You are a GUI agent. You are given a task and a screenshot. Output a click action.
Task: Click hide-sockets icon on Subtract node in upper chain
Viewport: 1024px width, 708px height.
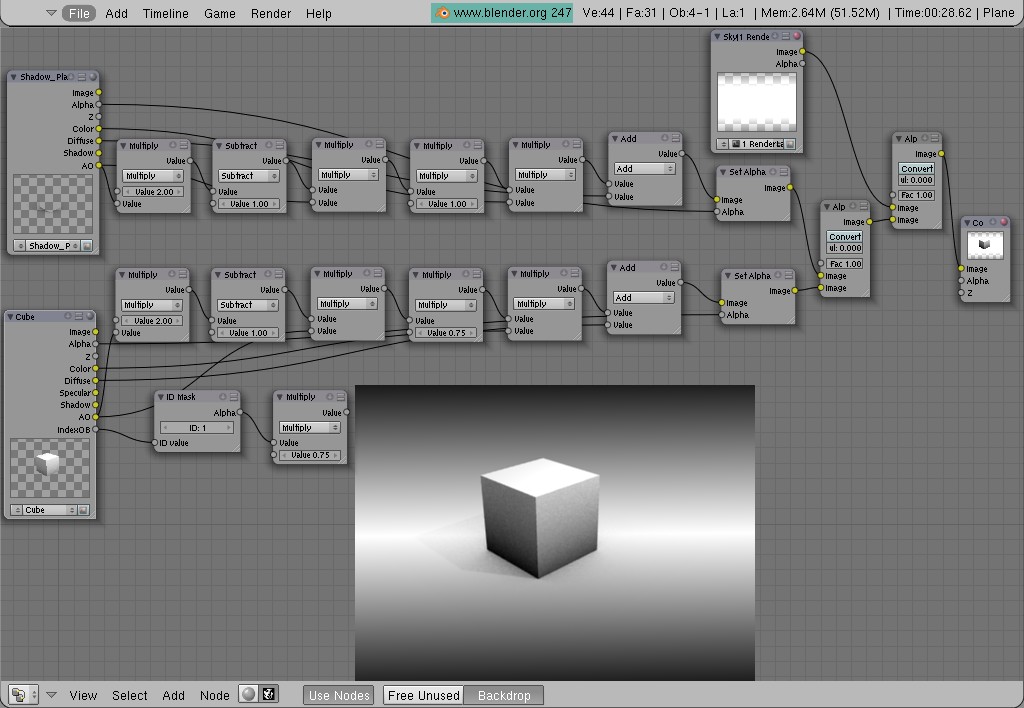pos(269,145)
